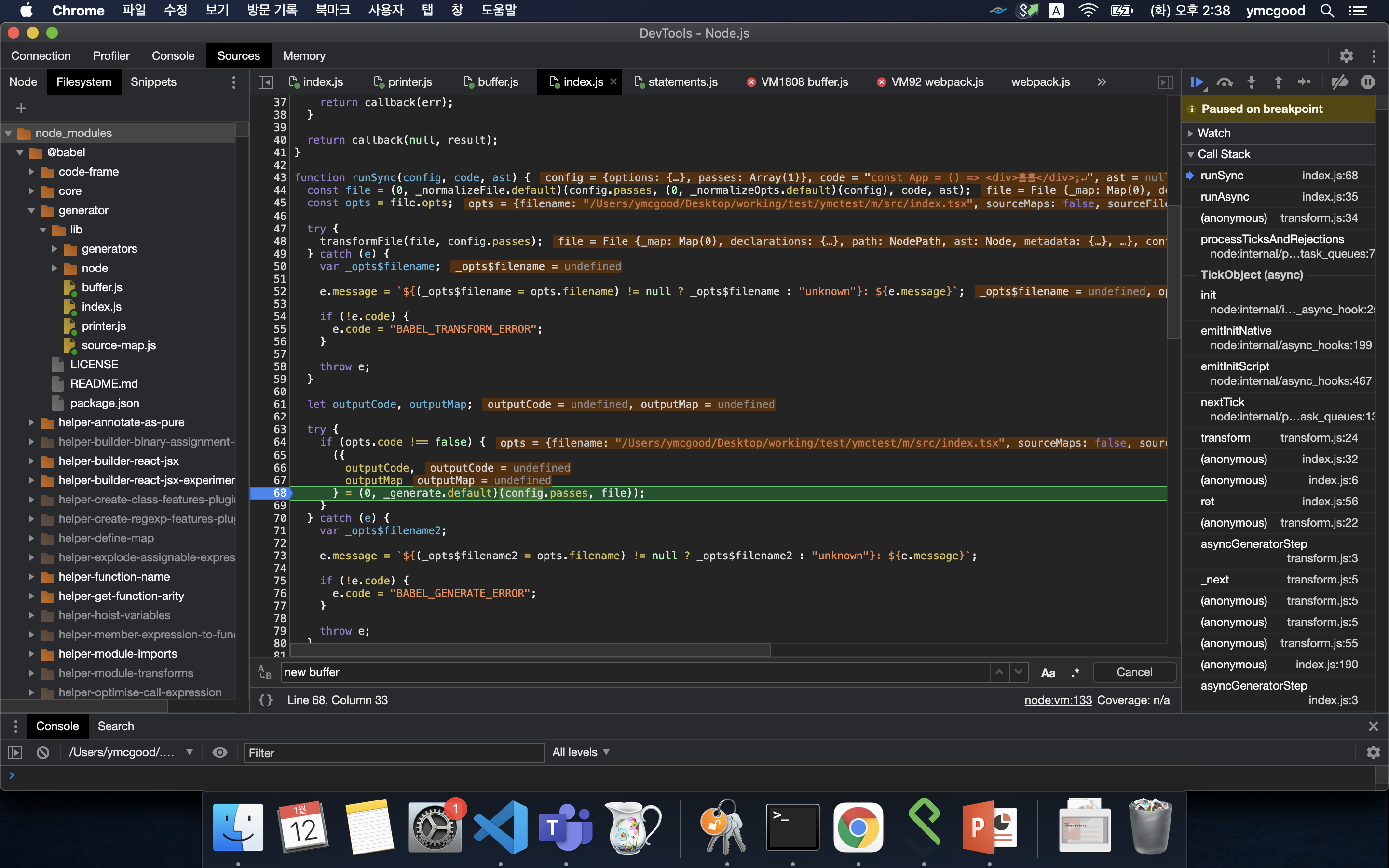Create live expression eye icon

pyautogui.click(x=220, y=753)
